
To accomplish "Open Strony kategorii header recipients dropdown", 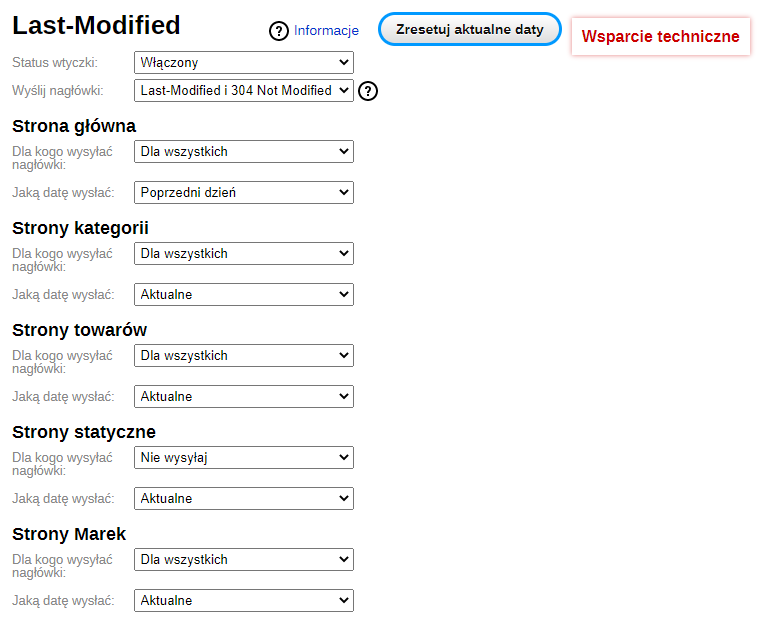I will click(x=244, y=254).
